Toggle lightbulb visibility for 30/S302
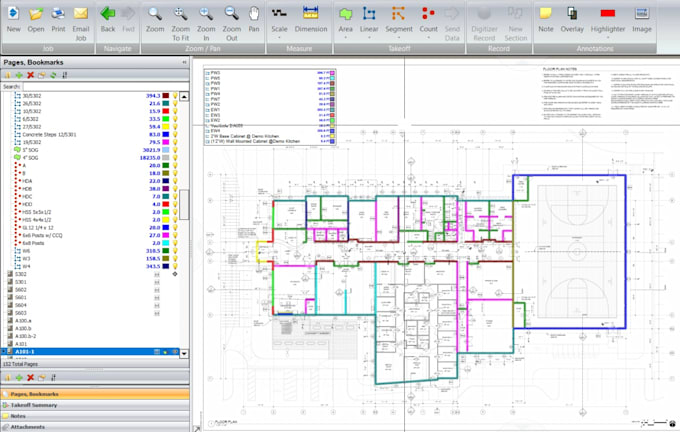The image size is (680, 432). [175, 95]
